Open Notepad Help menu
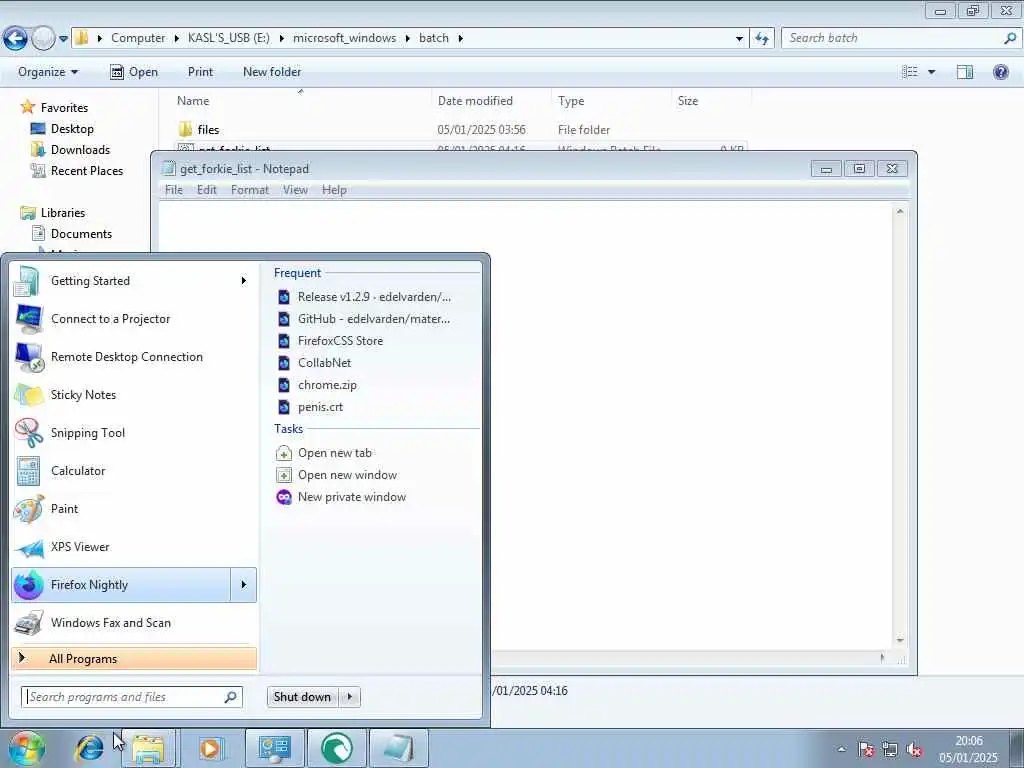The image size is (1024, 768). point(334,190)
